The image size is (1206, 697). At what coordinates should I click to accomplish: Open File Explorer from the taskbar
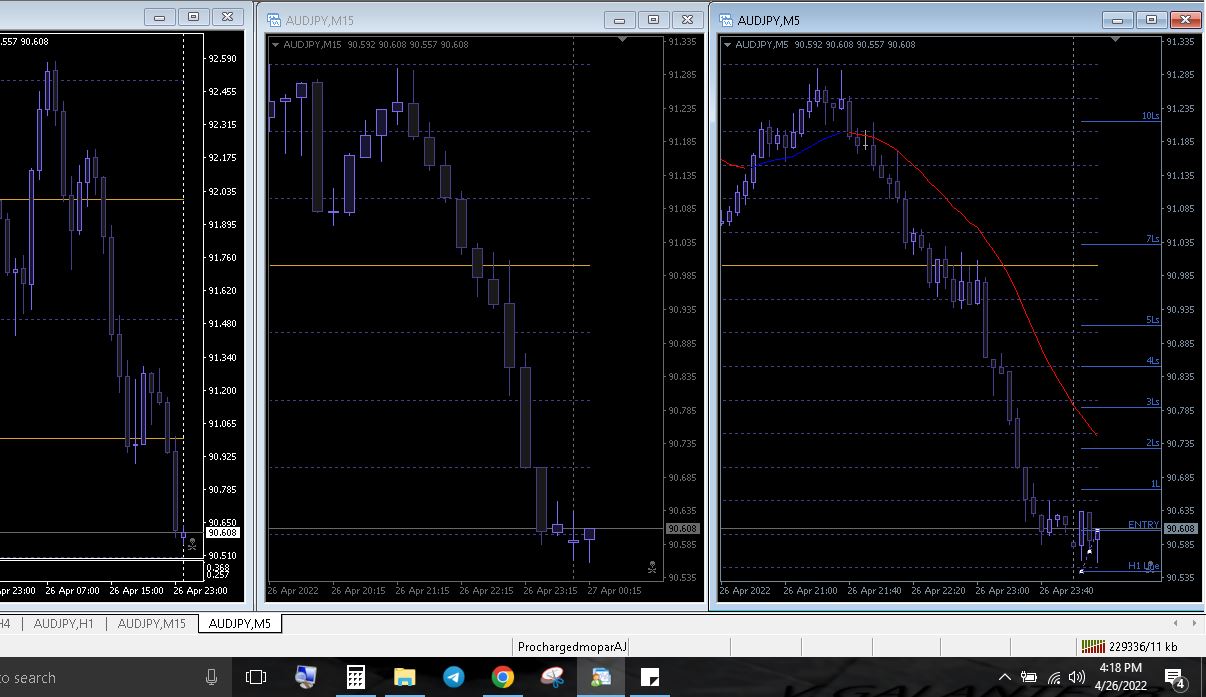coord(404,677)
